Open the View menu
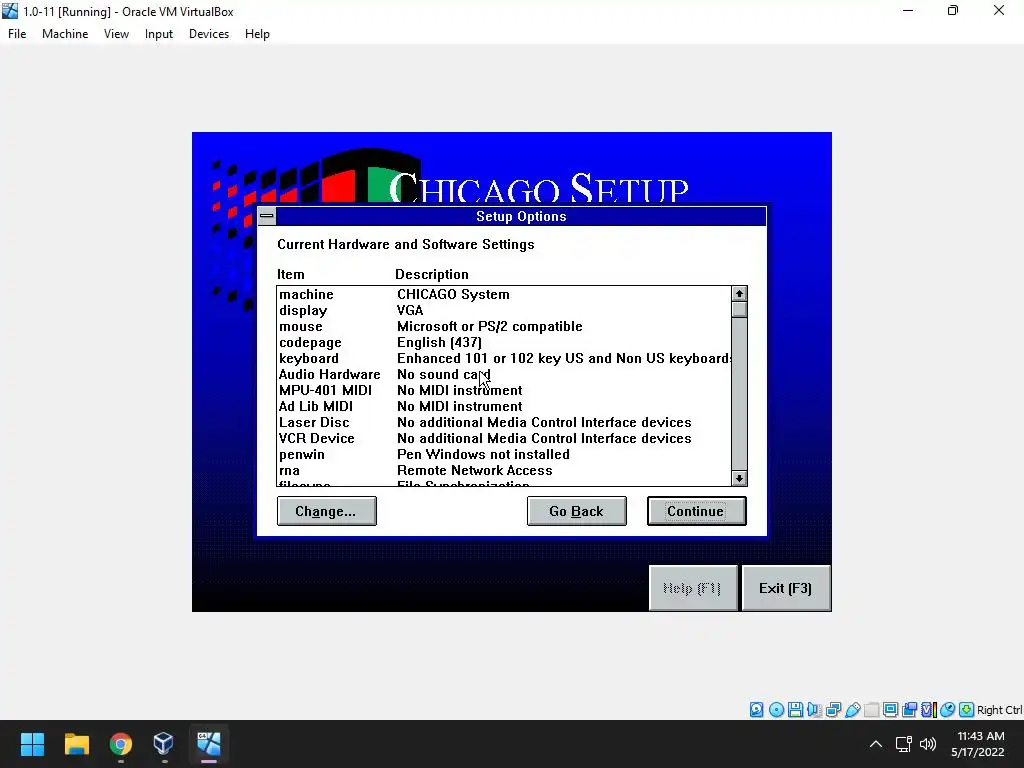 click(116, 34)
